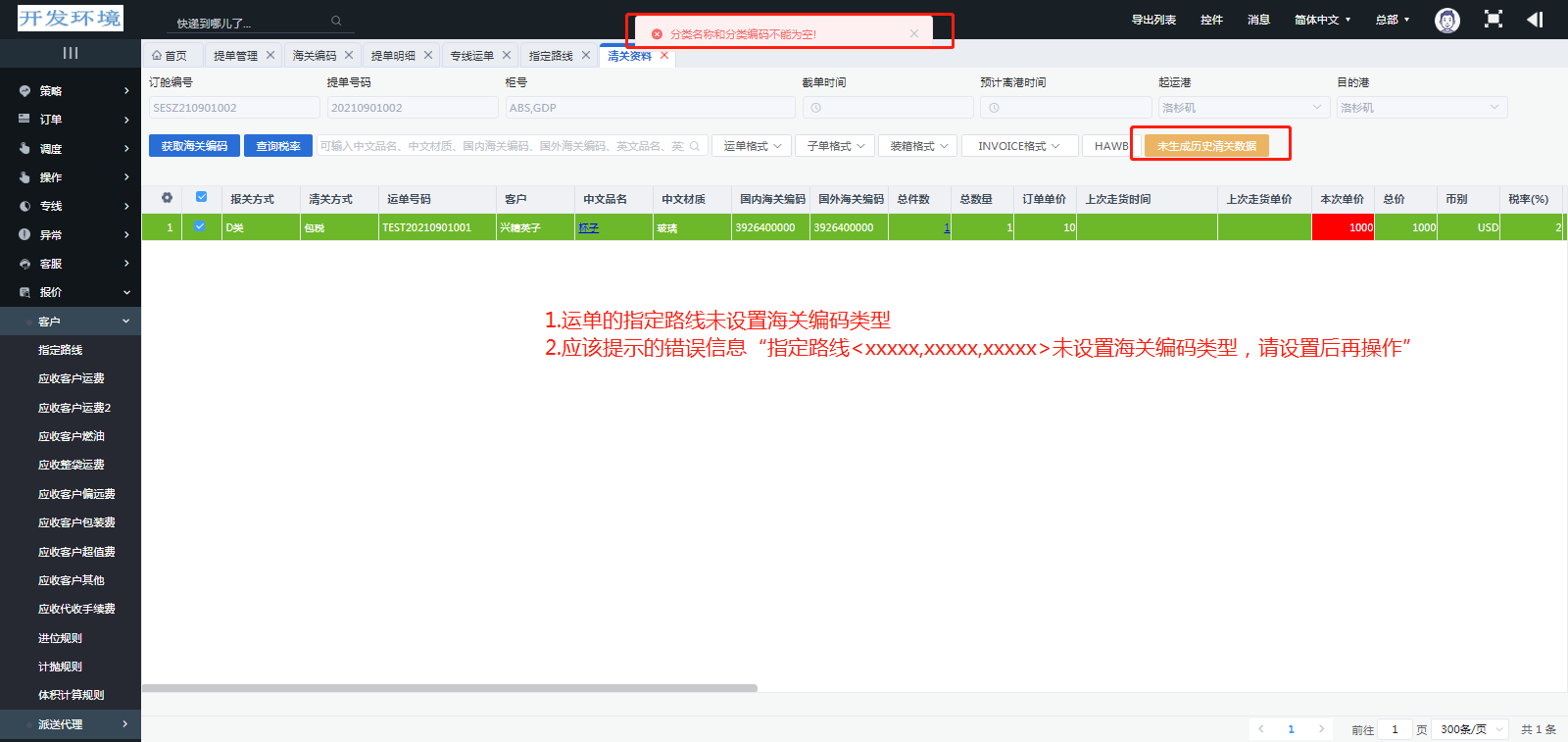Image resolution: width=1568 pixels, height=742 pixels.
Task: Click the HAWB format button
Action: click(1111, 146)
